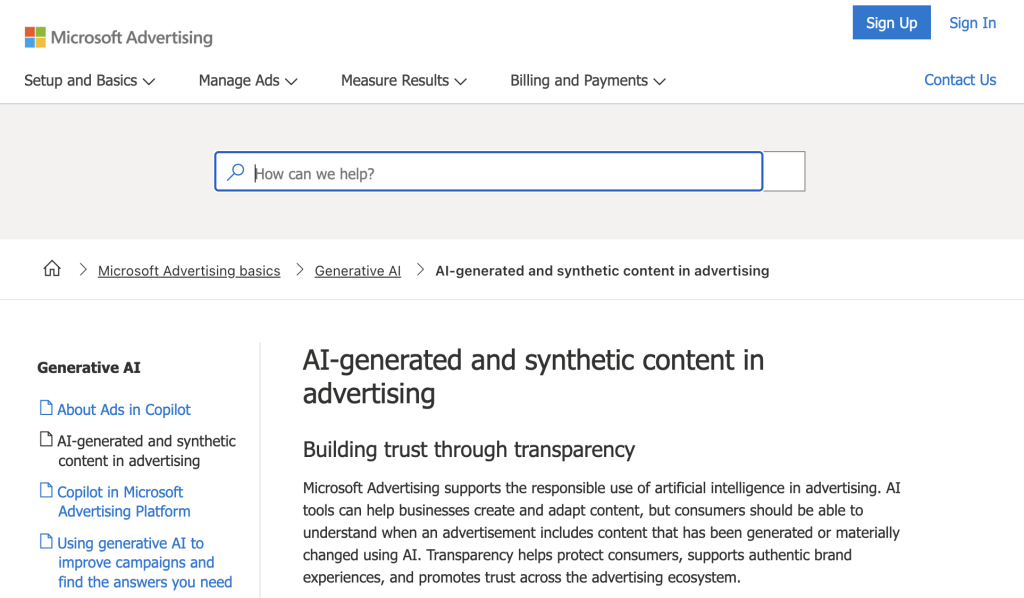Click the 'Building trust through transparency' heading
This screenshot has height=598, width=1024.
469,449
